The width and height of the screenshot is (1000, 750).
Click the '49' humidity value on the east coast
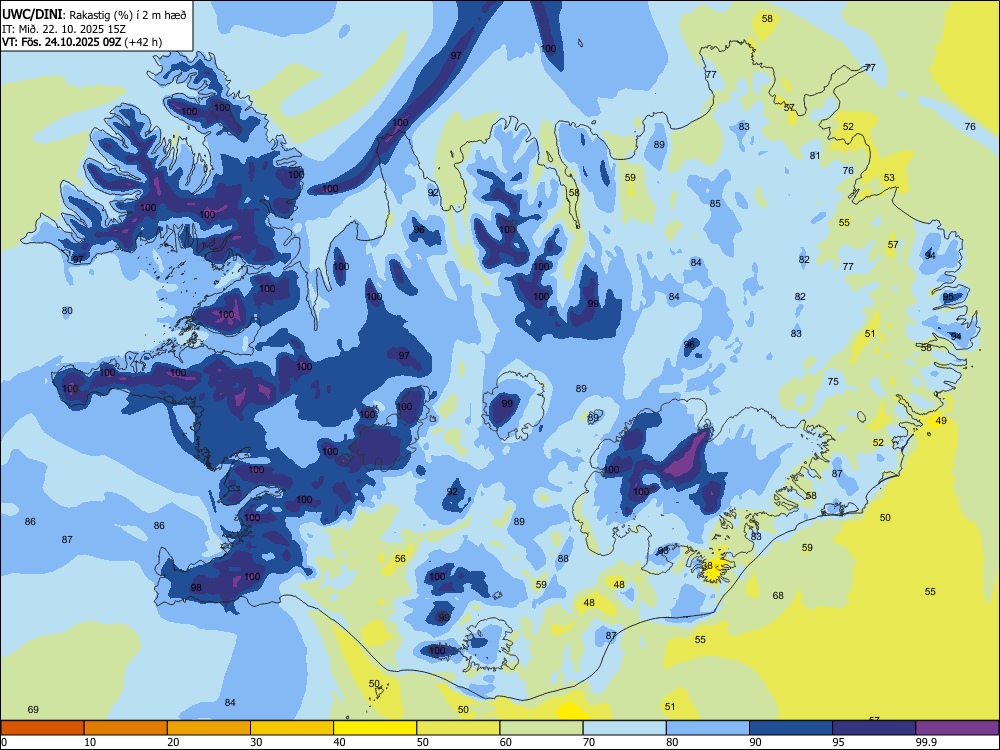coord(941,420)
